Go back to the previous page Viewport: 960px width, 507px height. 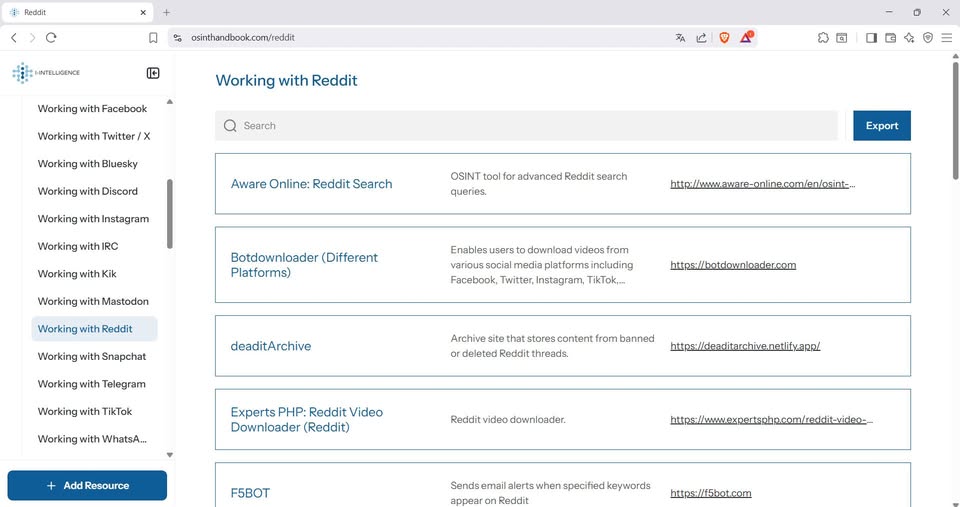click(x=13, y=37)
